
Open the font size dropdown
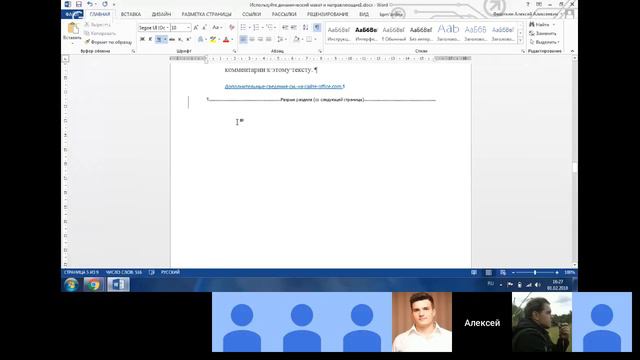click(188, 28)
